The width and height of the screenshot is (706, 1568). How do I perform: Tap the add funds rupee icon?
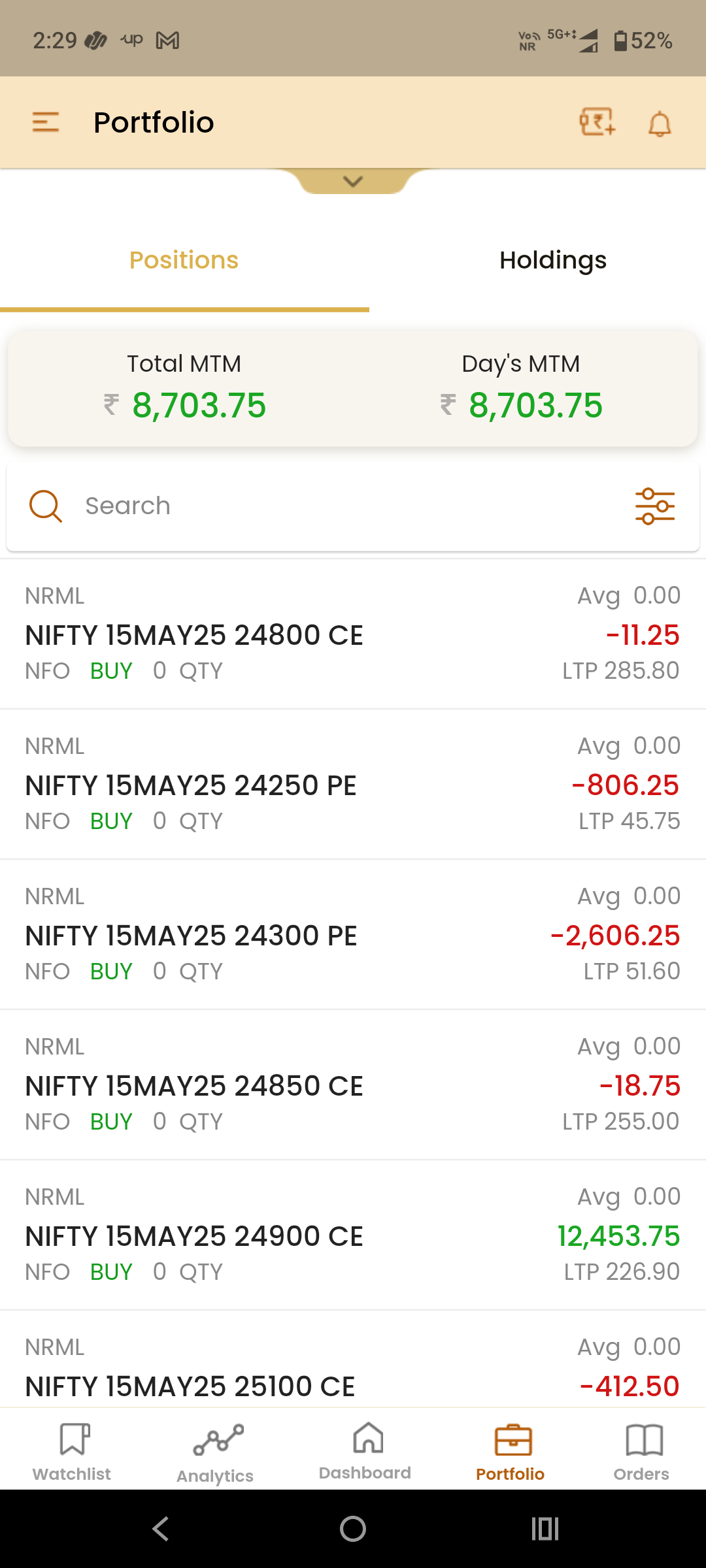[x=597, y=122]
